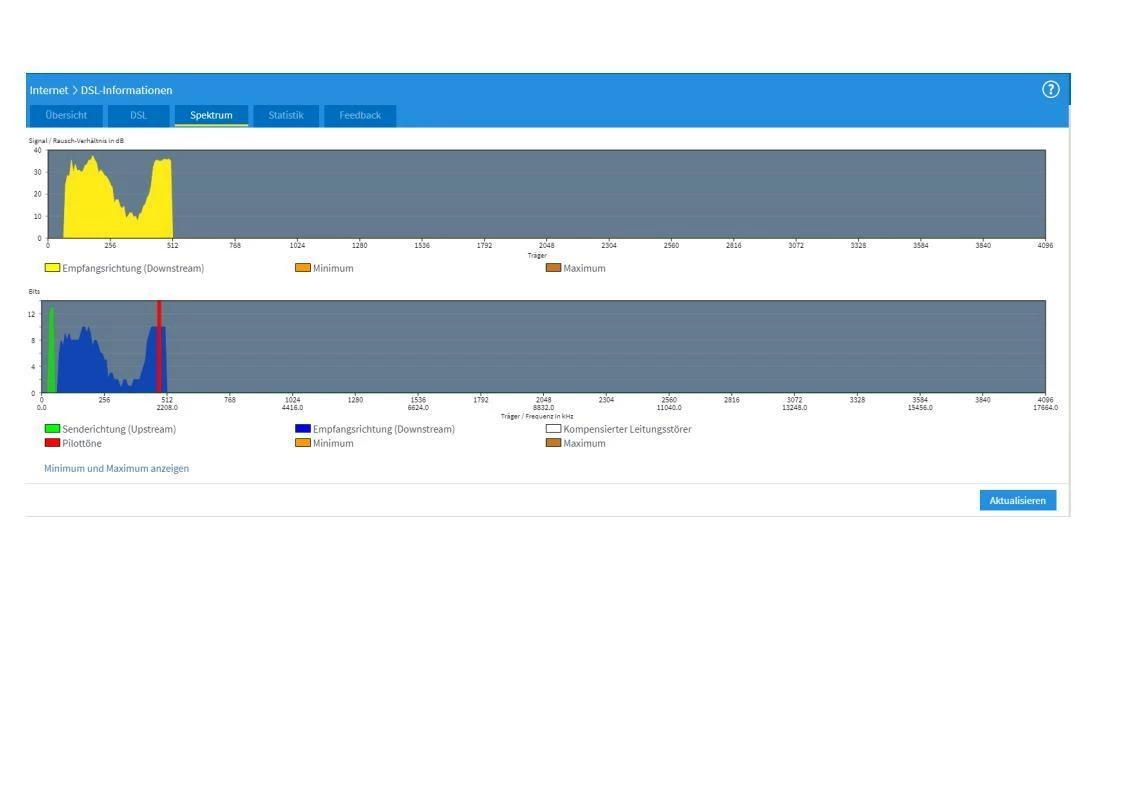Click the Internet breadcrumb link
Image resolution: width=1122 pixels, height=793 pixels.
click(49, 90)
